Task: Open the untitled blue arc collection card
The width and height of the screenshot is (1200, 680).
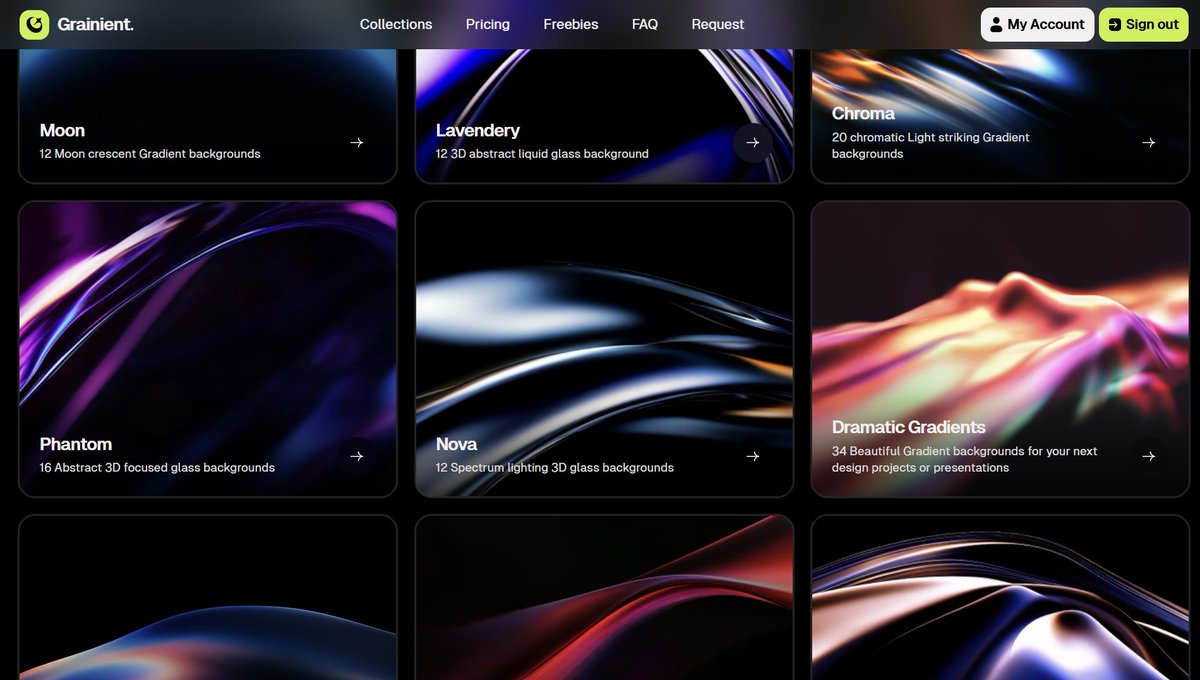Action: point(208,598)
